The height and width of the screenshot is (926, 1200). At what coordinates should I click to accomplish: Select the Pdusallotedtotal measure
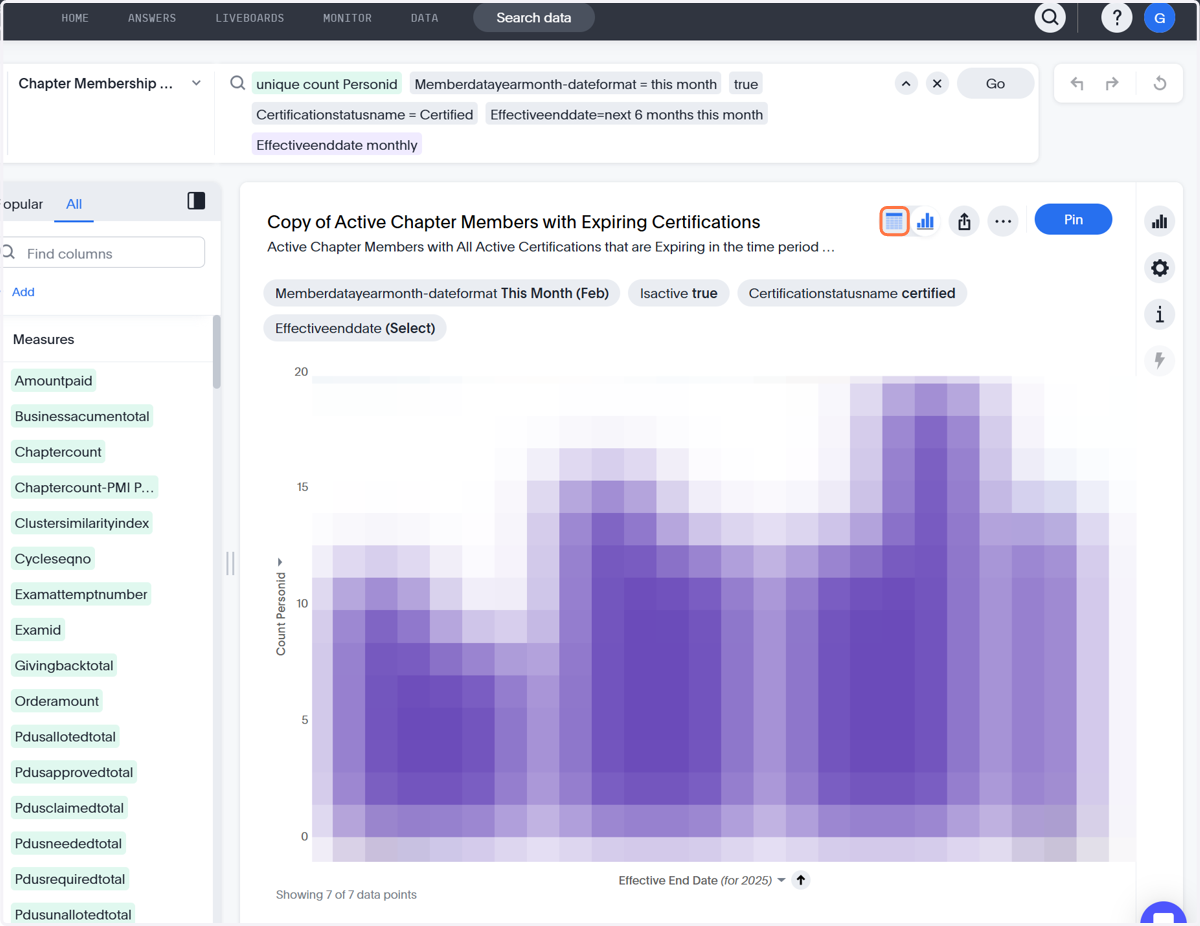[65, 737]
